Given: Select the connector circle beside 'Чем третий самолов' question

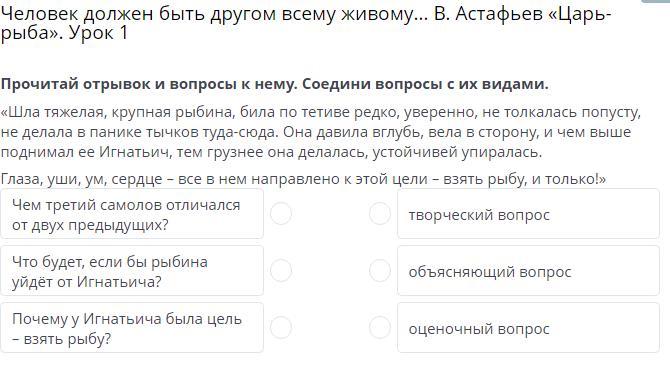Looking at the screenshot, I should (x=281, y=213).
